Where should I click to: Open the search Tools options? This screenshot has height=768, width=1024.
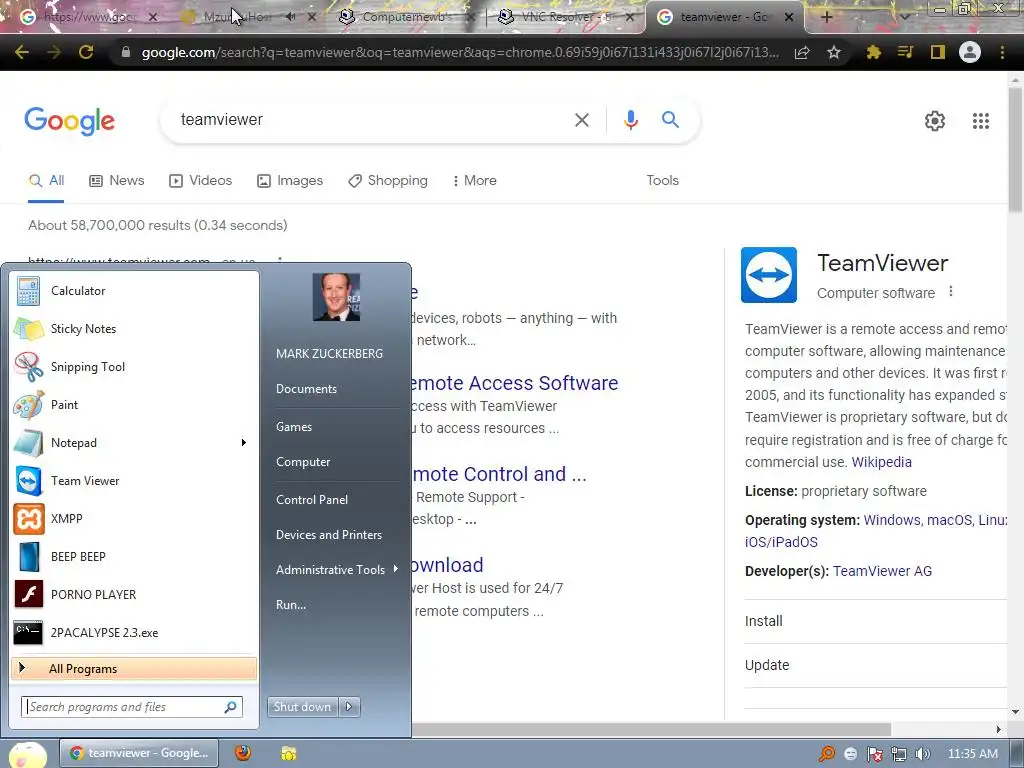[662, 181]
